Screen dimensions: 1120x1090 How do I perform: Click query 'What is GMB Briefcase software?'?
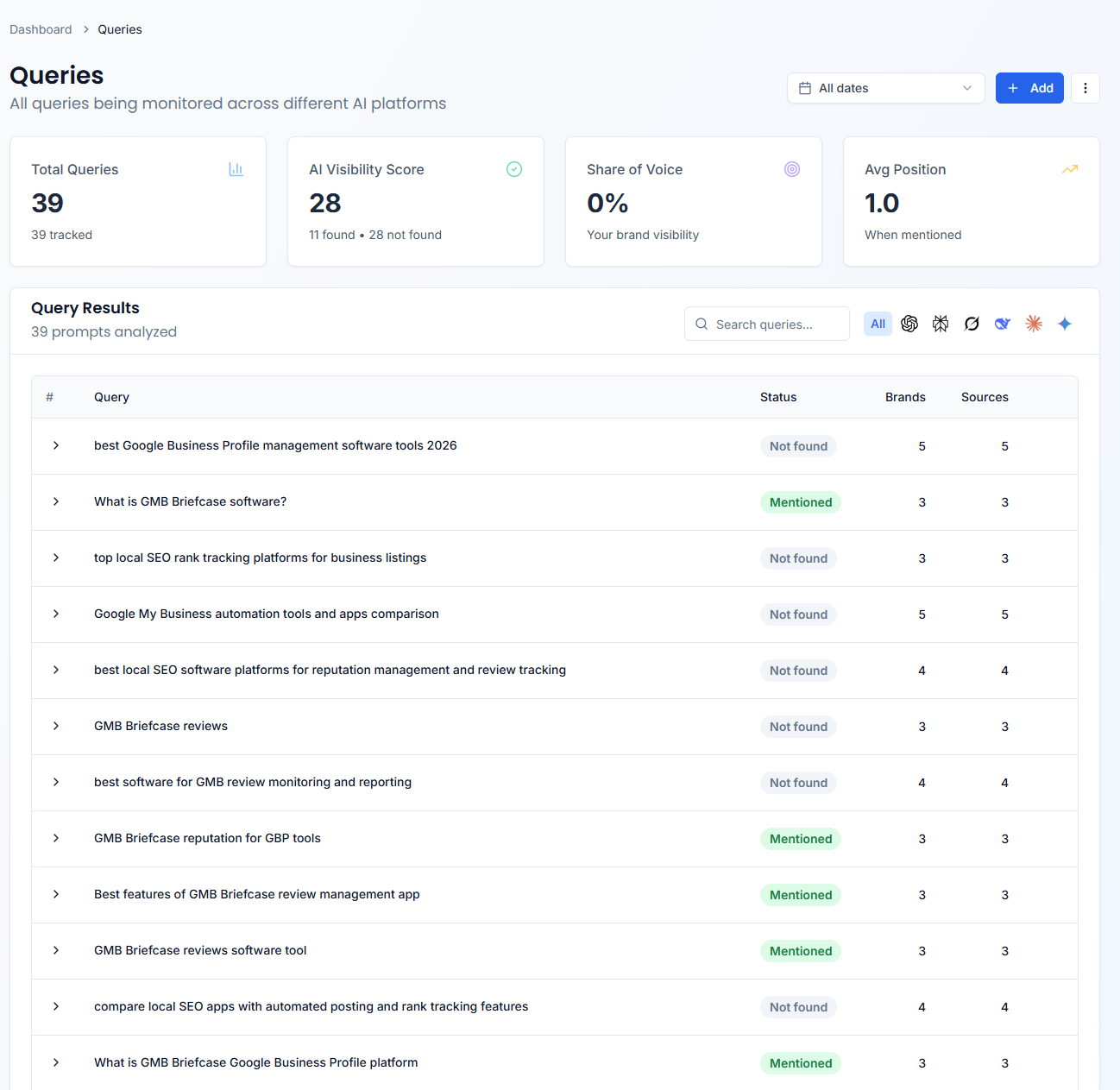(x=190, y=501)
